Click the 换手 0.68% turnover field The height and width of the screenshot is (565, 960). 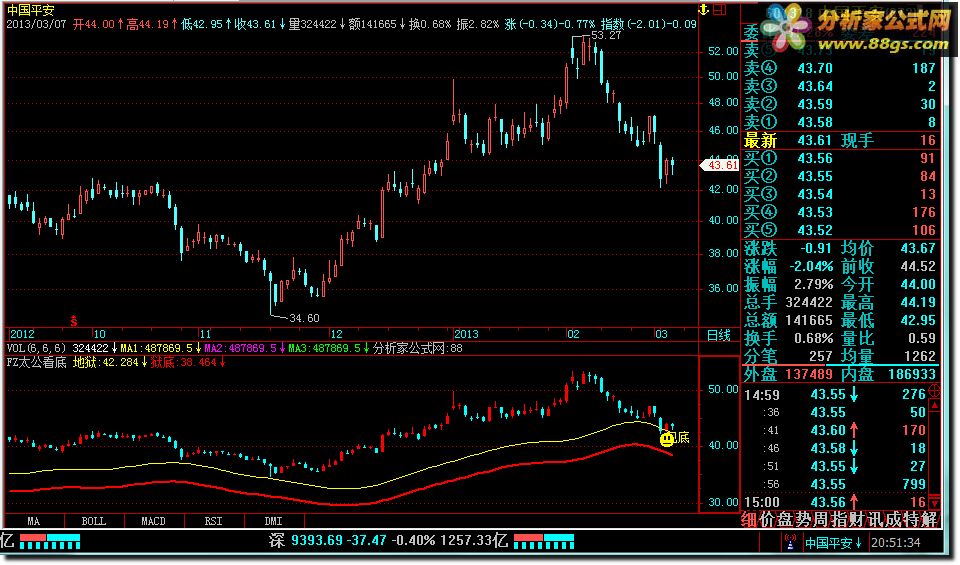click(x=789, y=338)
